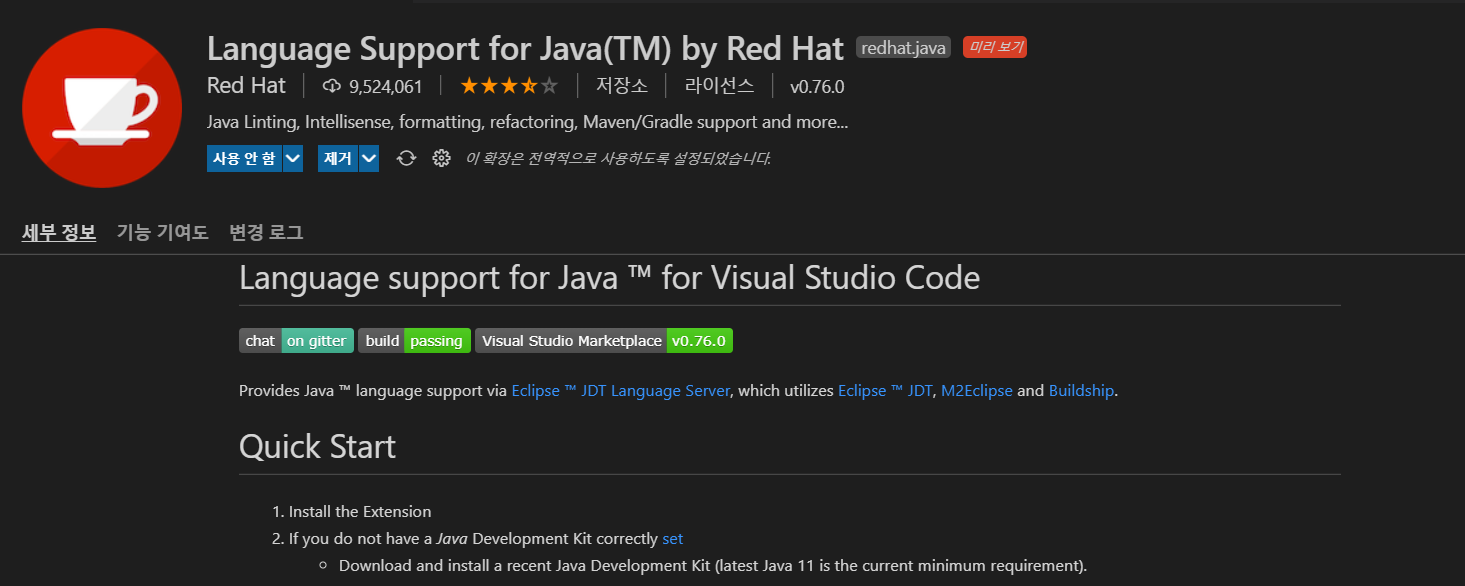Click the Red Hat publisher name
Screen dimensions: 1465x586
(246, 86)
